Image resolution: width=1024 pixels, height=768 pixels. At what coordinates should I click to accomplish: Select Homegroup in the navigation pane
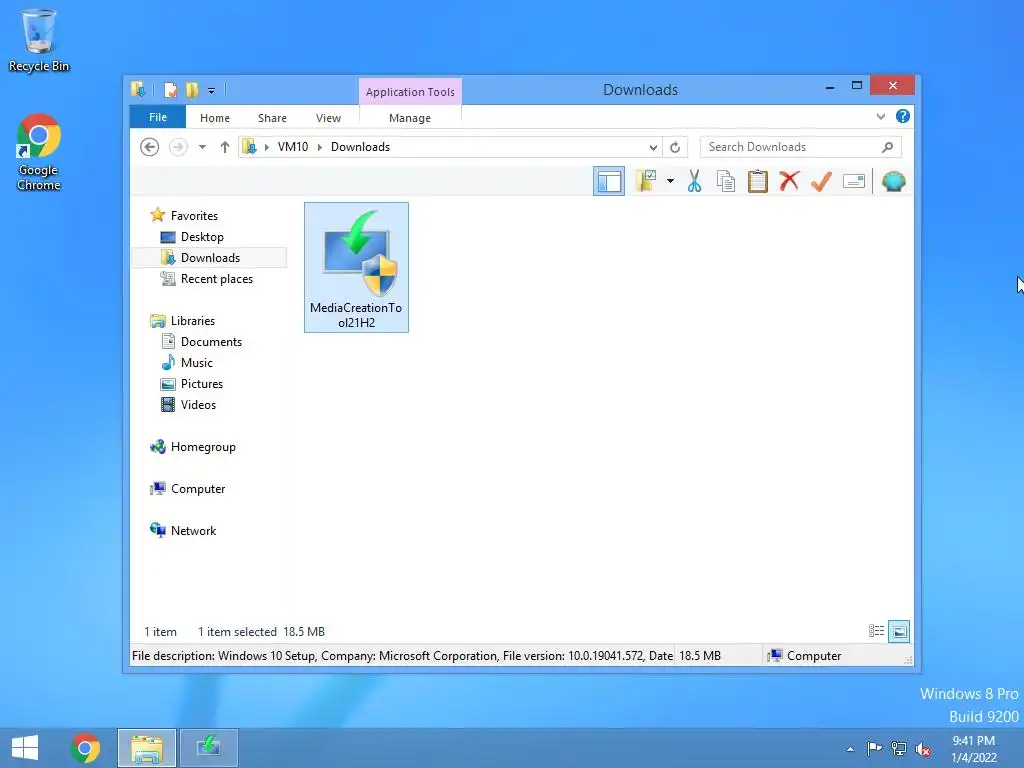pyautogui.click(x=202, y=447)
